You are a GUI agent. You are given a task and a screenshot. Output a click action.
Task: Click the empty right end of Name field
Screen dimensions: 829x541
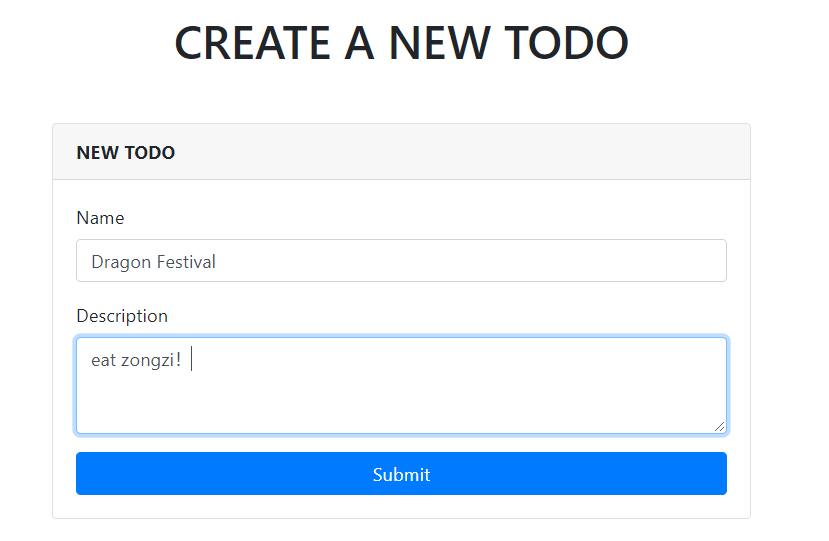click(600, 261)
